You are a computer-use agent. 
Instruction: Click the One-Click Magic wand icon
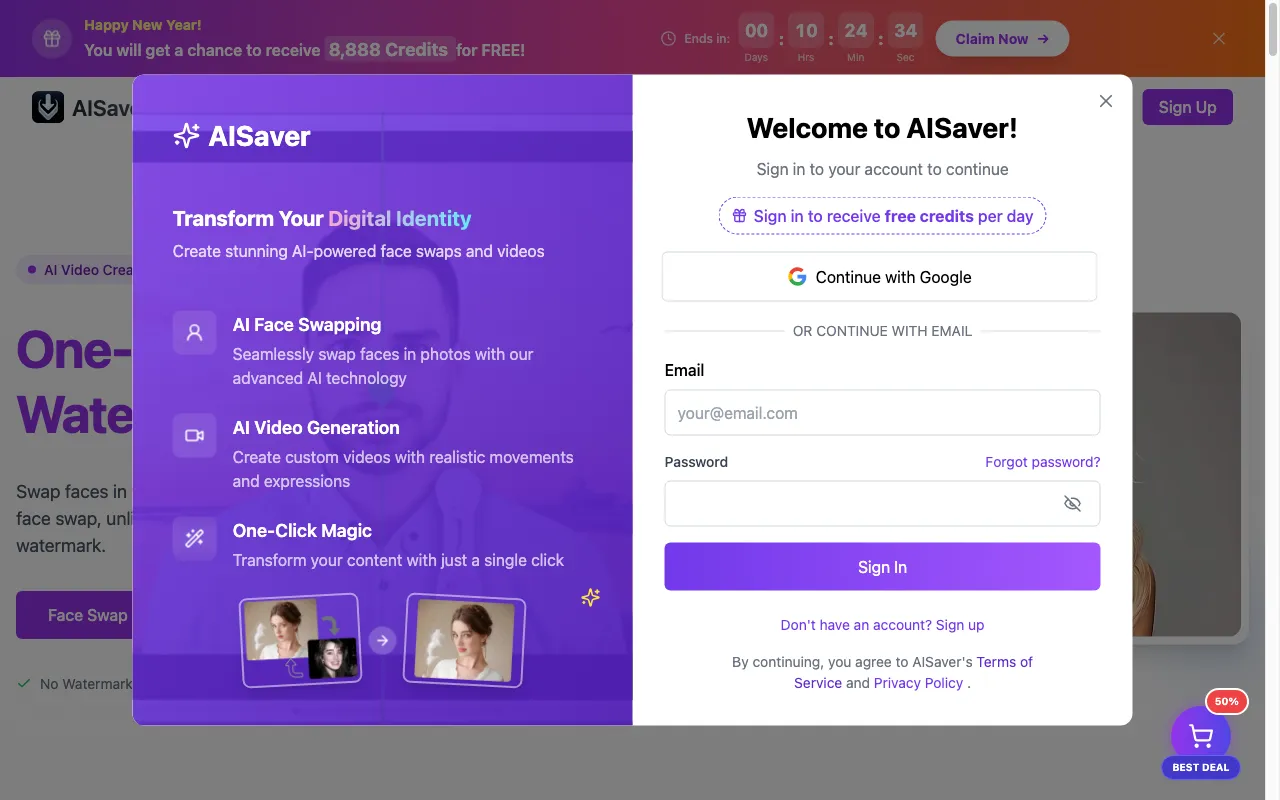click(x=194, y=538)
